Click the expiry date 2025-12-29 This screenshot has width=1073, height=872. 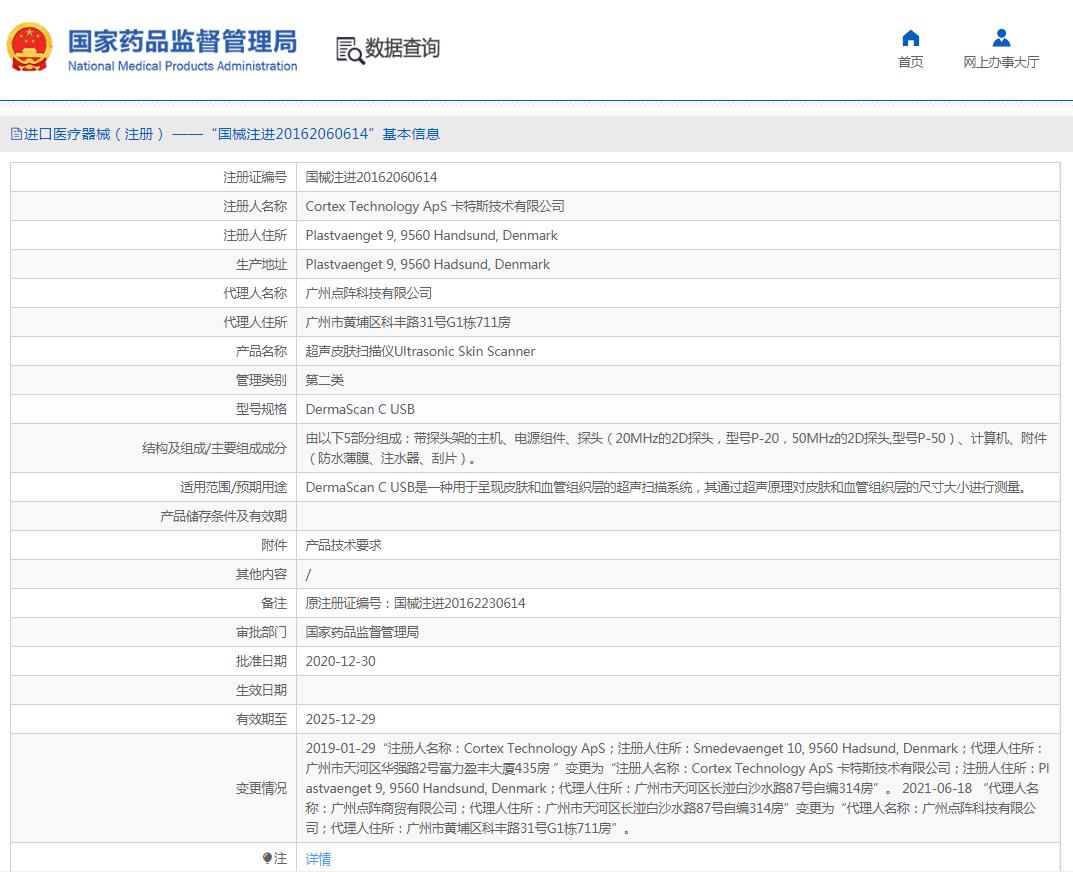pyautogui.click(x=340, y=719)
